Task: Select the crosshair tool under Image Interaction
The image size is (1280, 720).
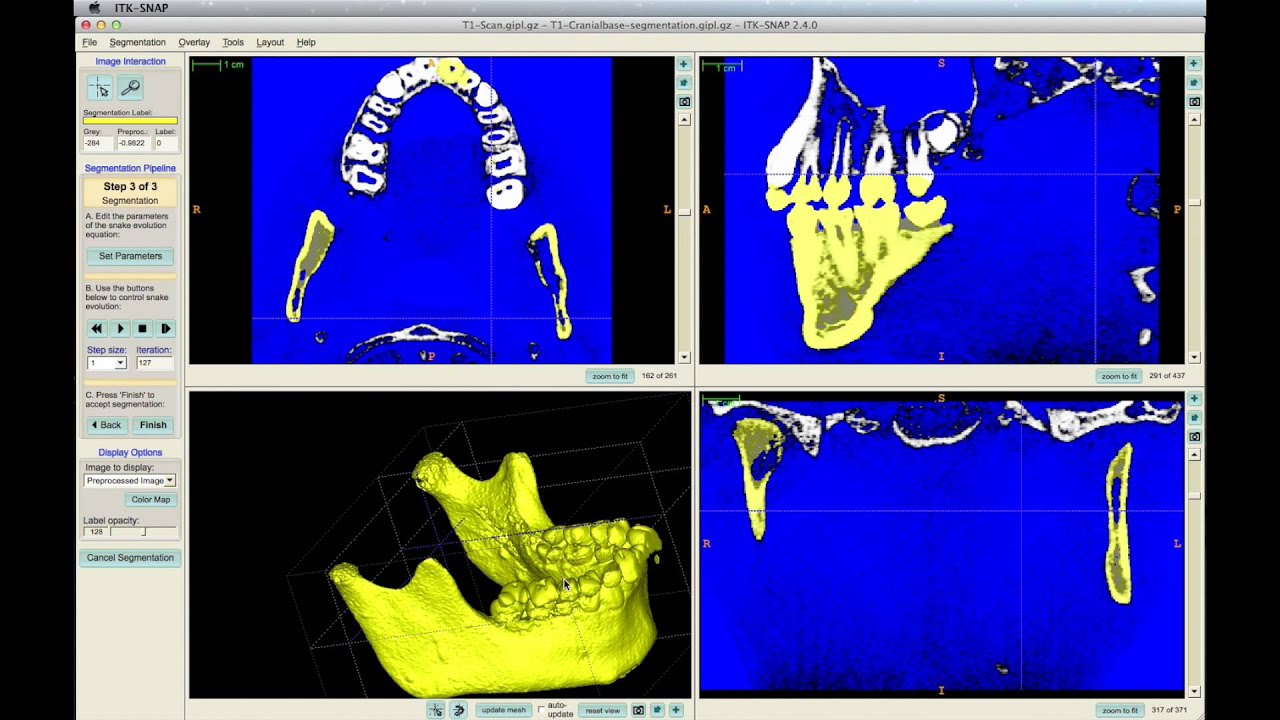Action: 100,88
